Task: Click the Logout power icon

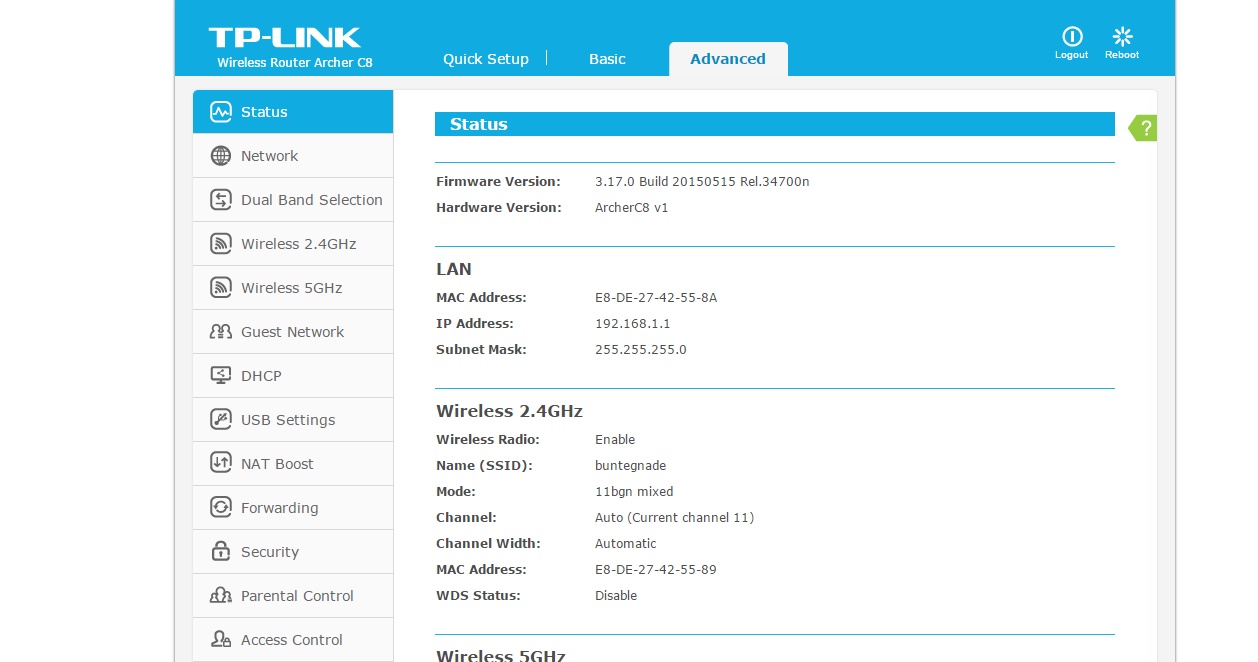Action: point(1072,36)
